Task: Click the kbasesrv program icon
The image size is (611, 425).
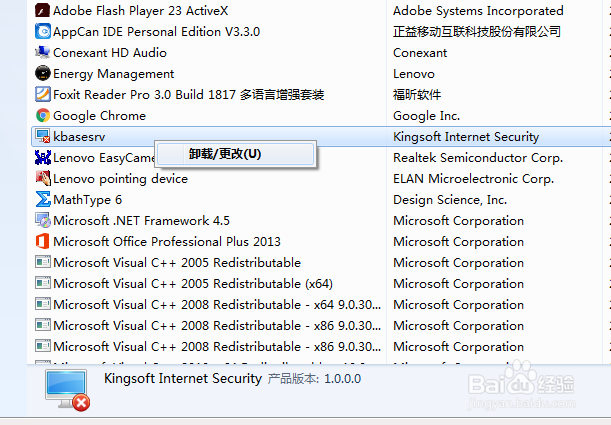Action: (43, 136)
